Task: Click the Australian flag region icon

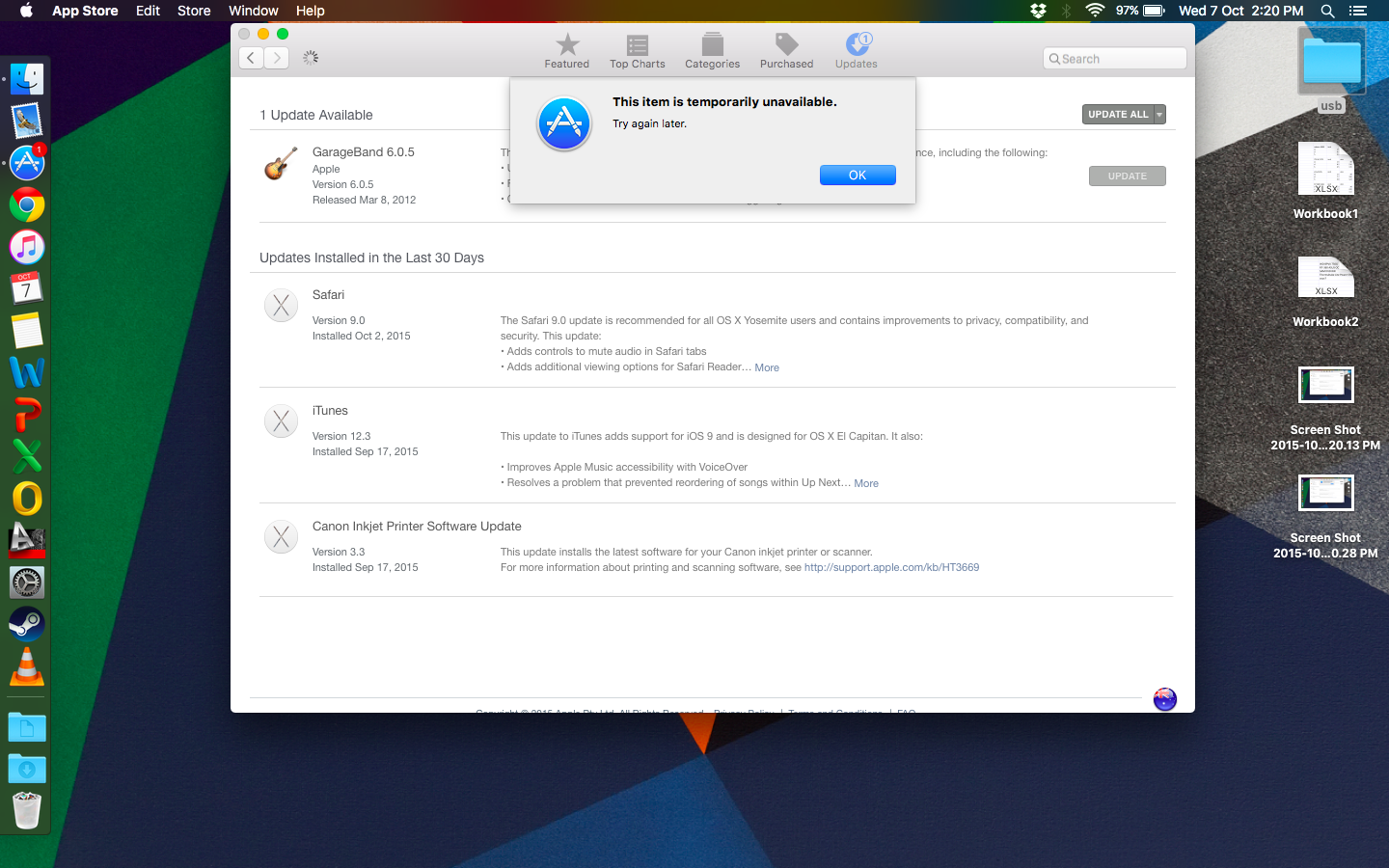Action: click(1165, 699)
